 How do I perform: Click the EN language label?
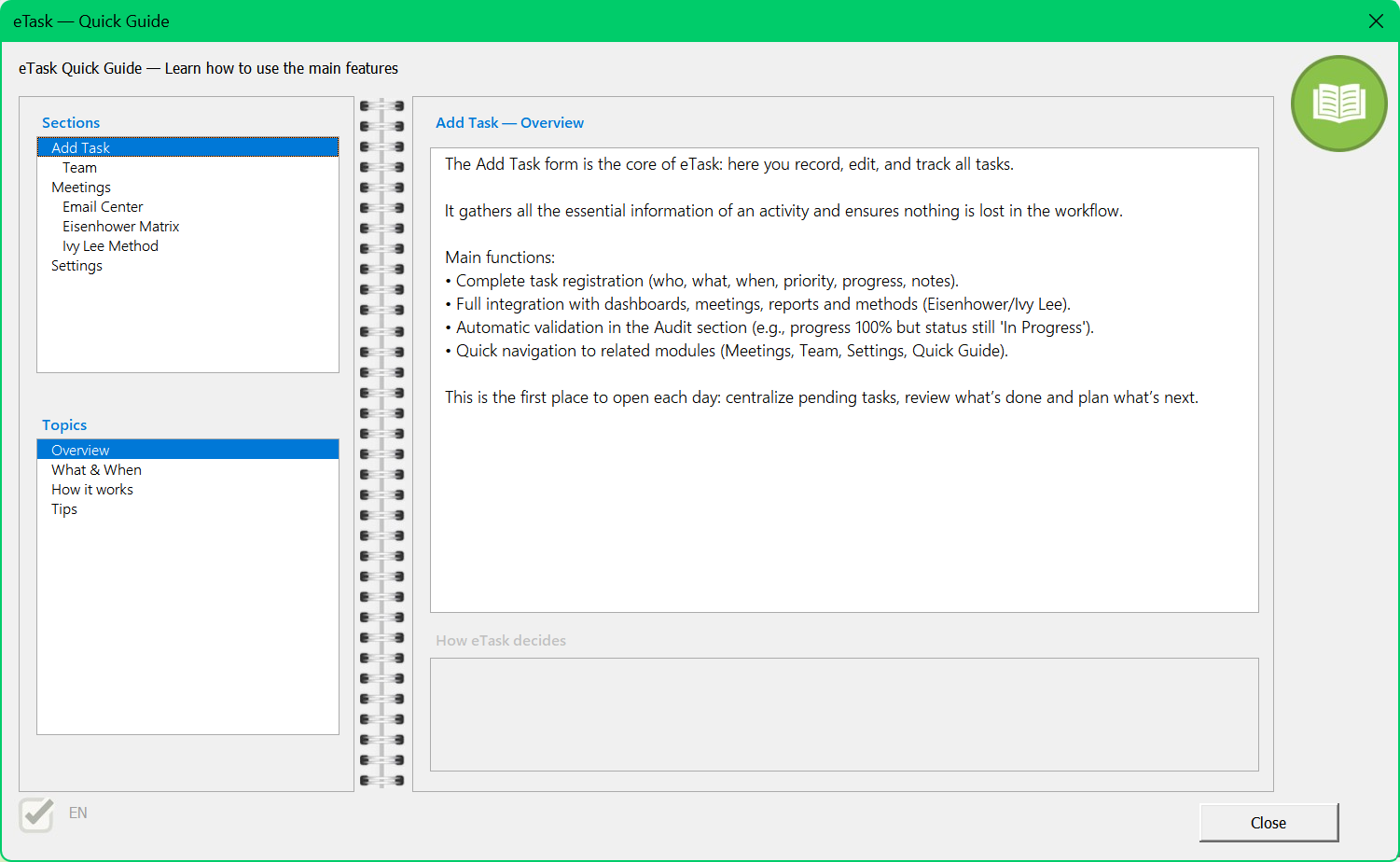pyautogui.click(x=78, y=813)
